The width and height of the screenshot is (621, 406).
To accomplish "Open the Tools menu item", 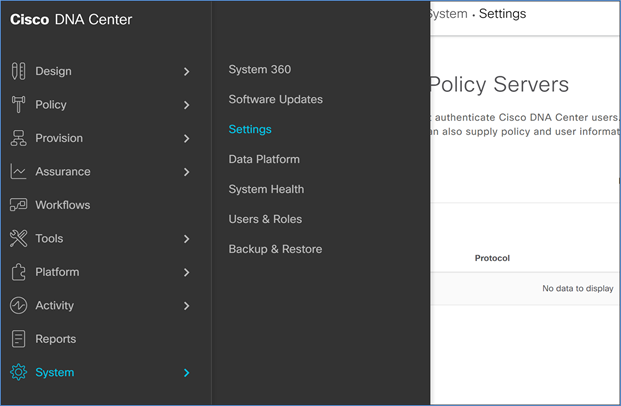I will click(49, 238).
